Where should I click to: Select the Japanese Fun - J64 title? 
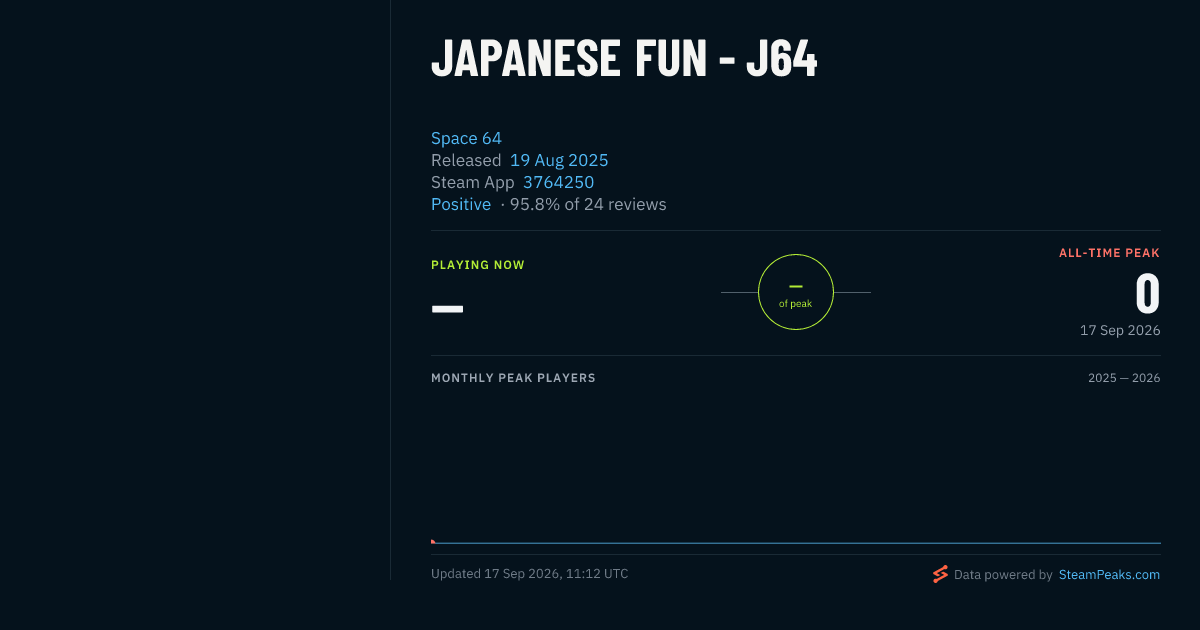(x=624, y=59)
